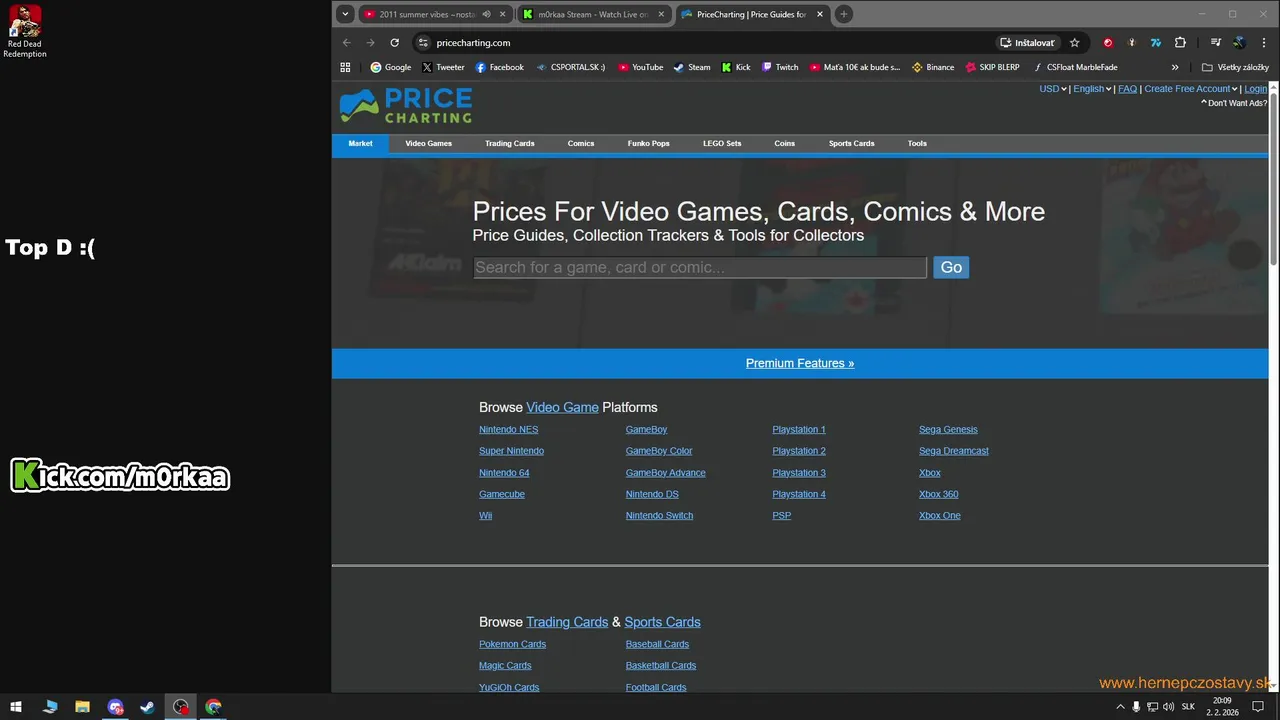Image resolution: width=1280 pixels, height=720 pixels.
Task: Open Facebook bookmark
Action: 499,67
